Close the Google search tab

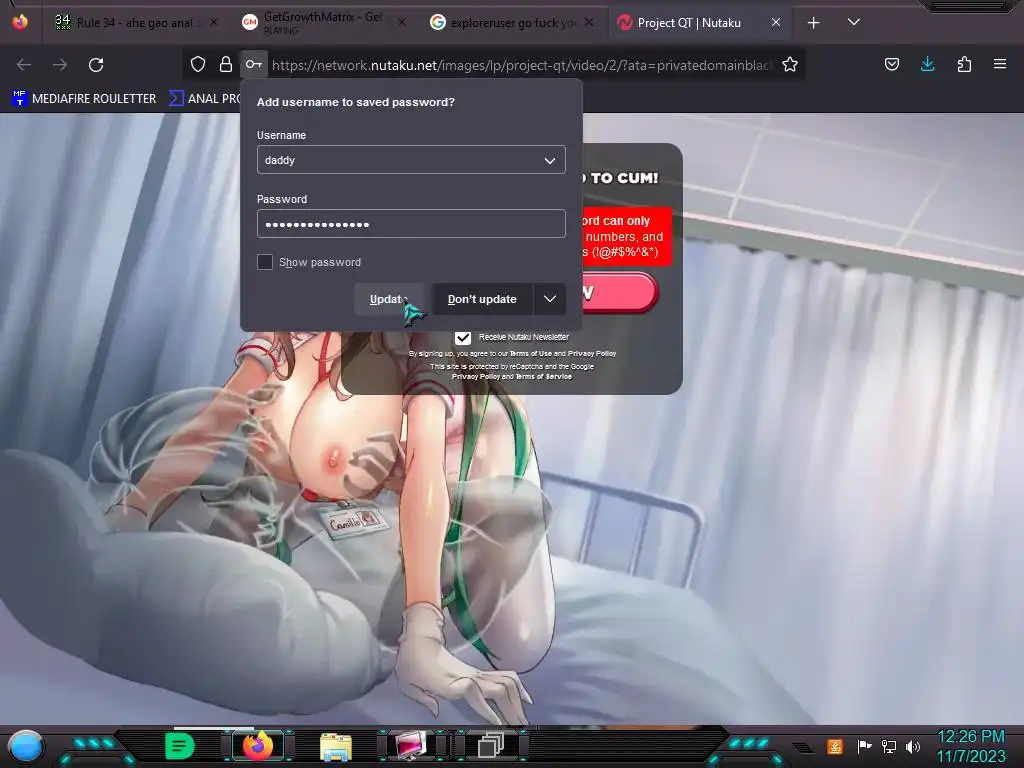589,22
